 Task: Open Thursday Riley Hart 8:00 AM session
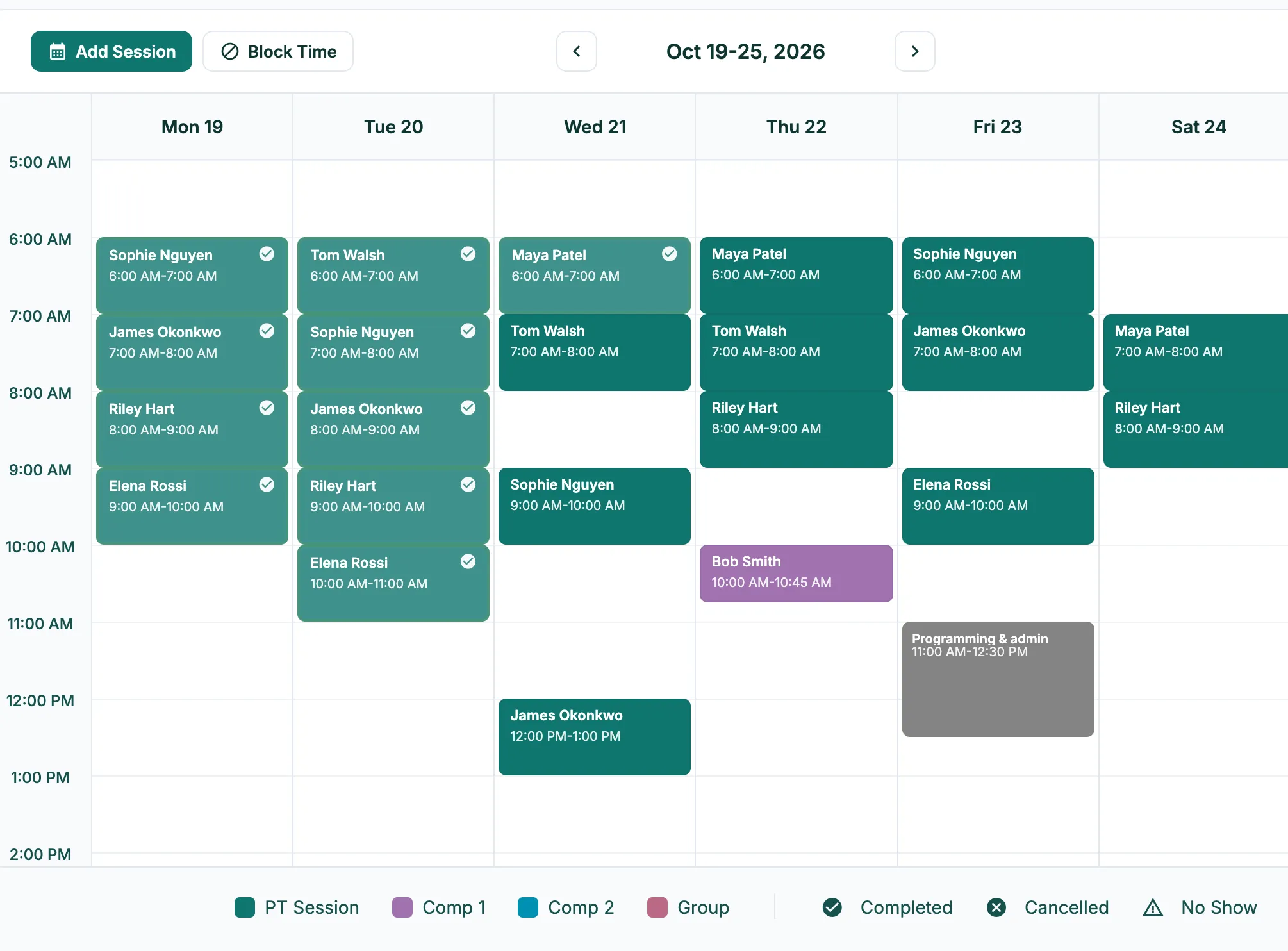(797, 429)
